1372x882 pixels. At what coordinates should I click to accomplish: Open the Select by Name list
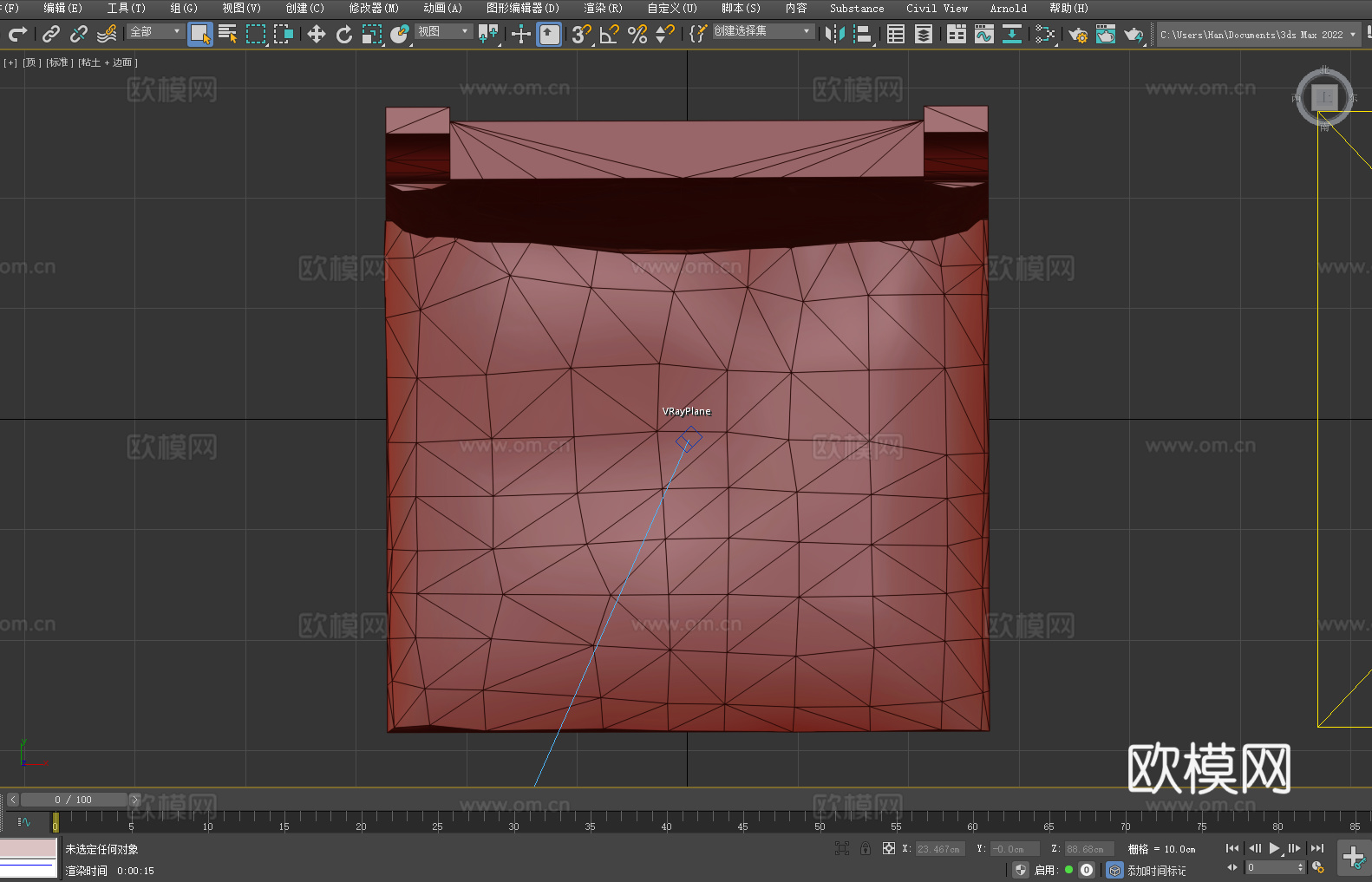(228, 34)
